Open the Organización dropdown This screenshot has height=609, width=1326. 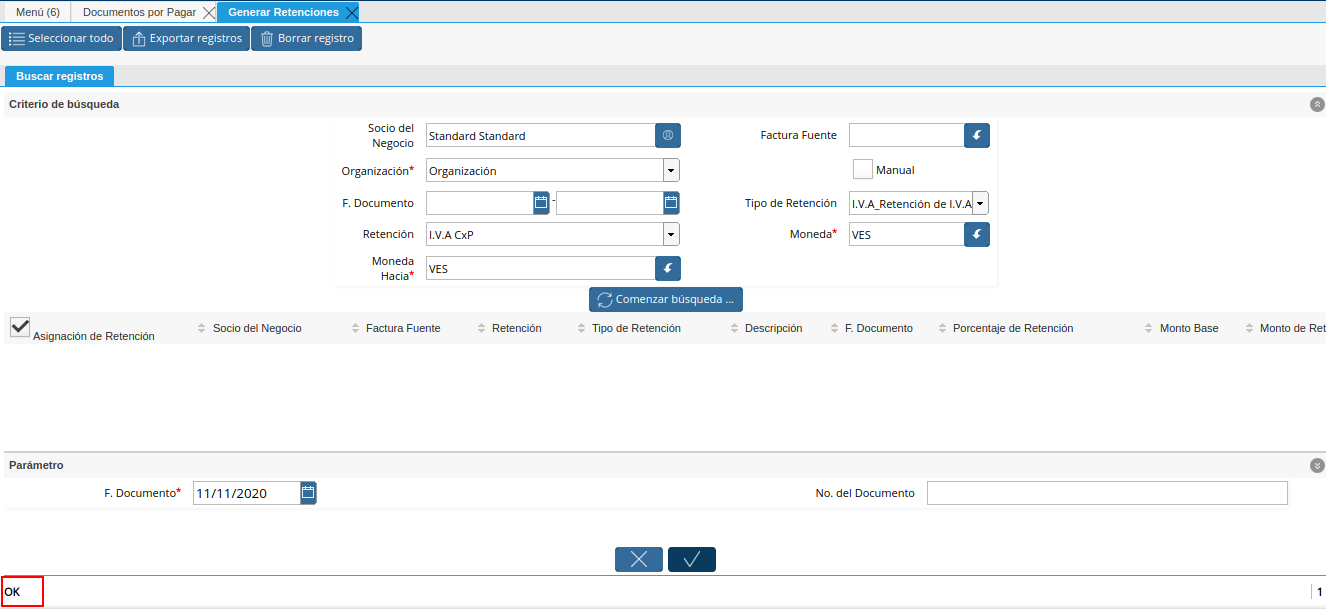671,170
